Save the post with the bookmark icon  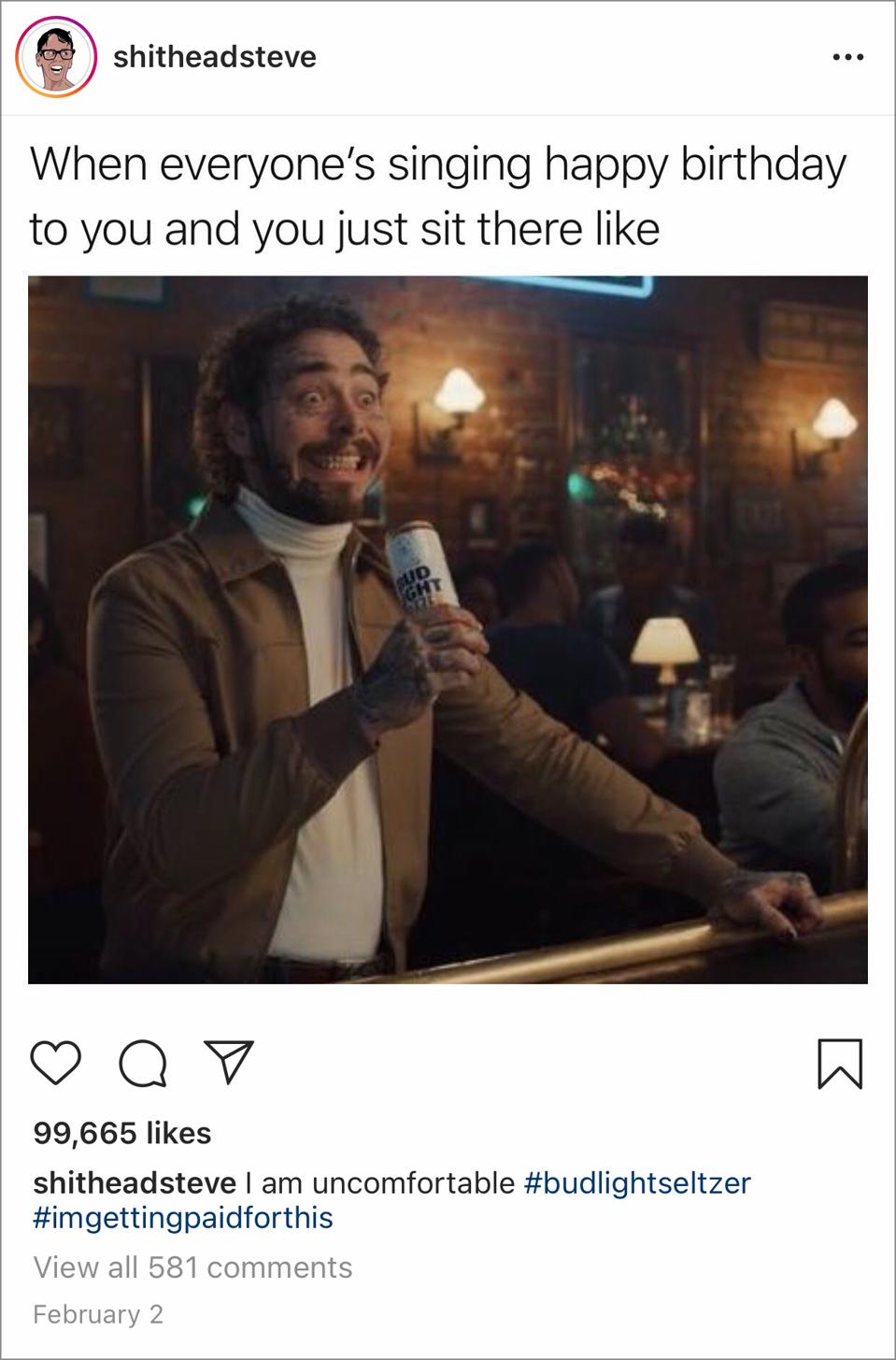tap(840, 1064)
